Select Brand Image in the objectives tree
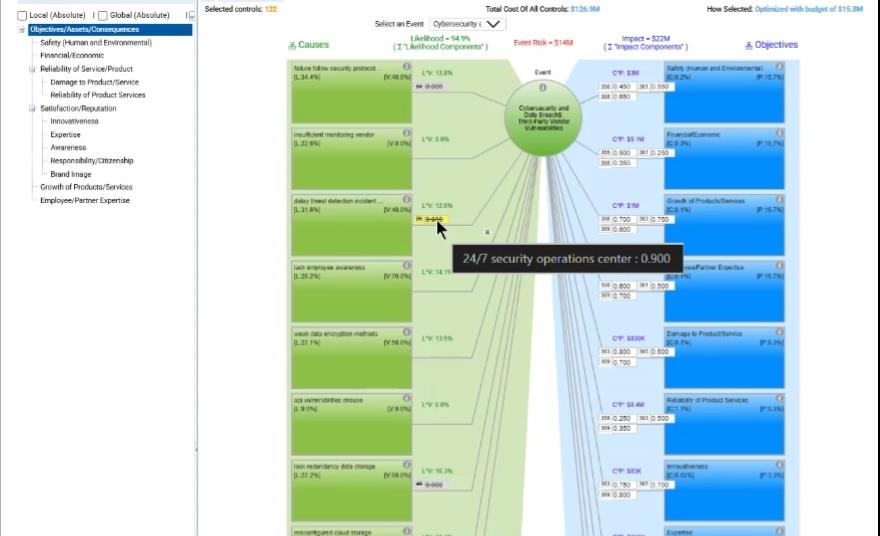Screen dimensions: 880x536 71,174
